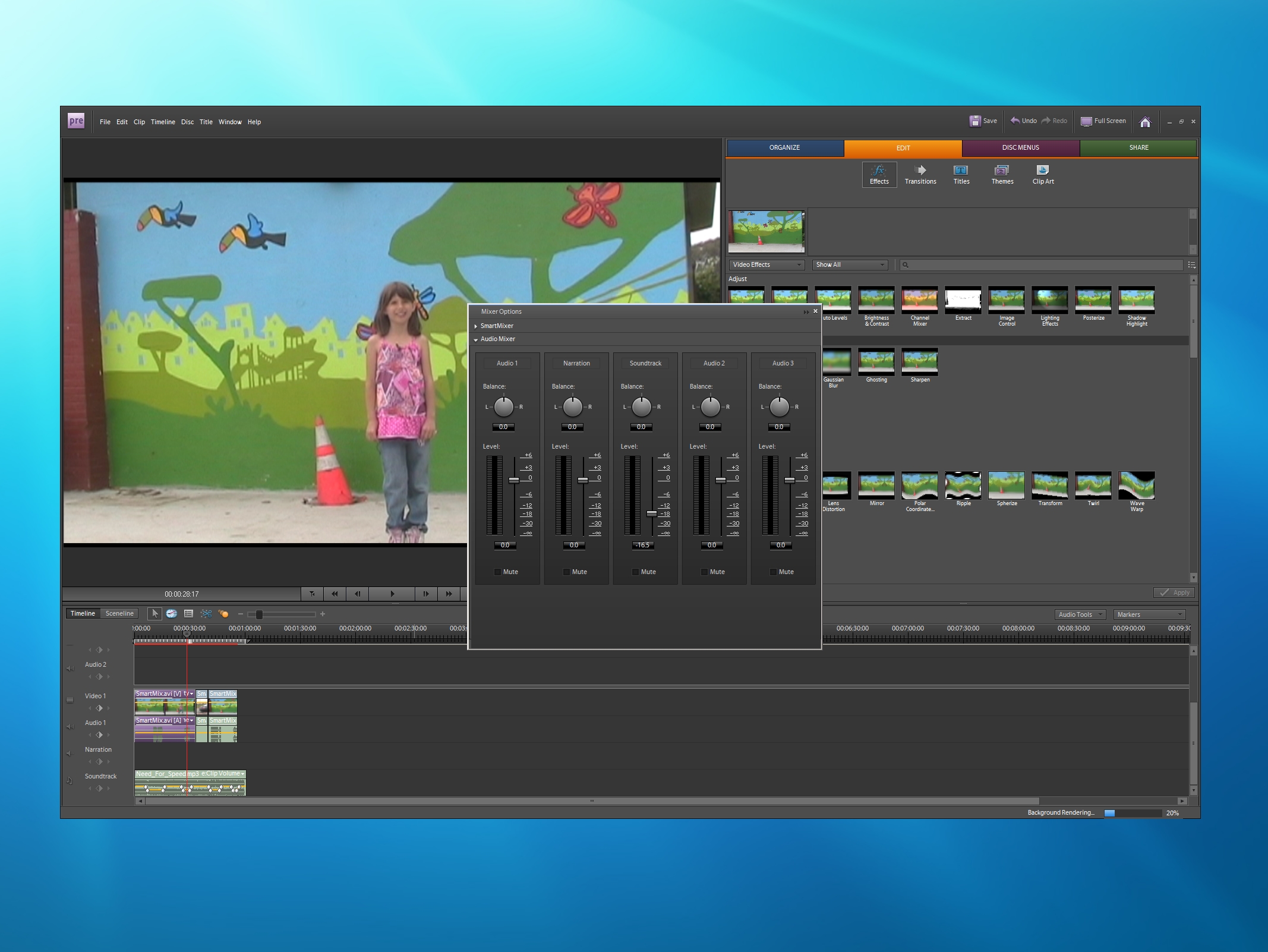1268x952 pixels.
Task: Close the Mixer Options panel
Action: (815, 311)
